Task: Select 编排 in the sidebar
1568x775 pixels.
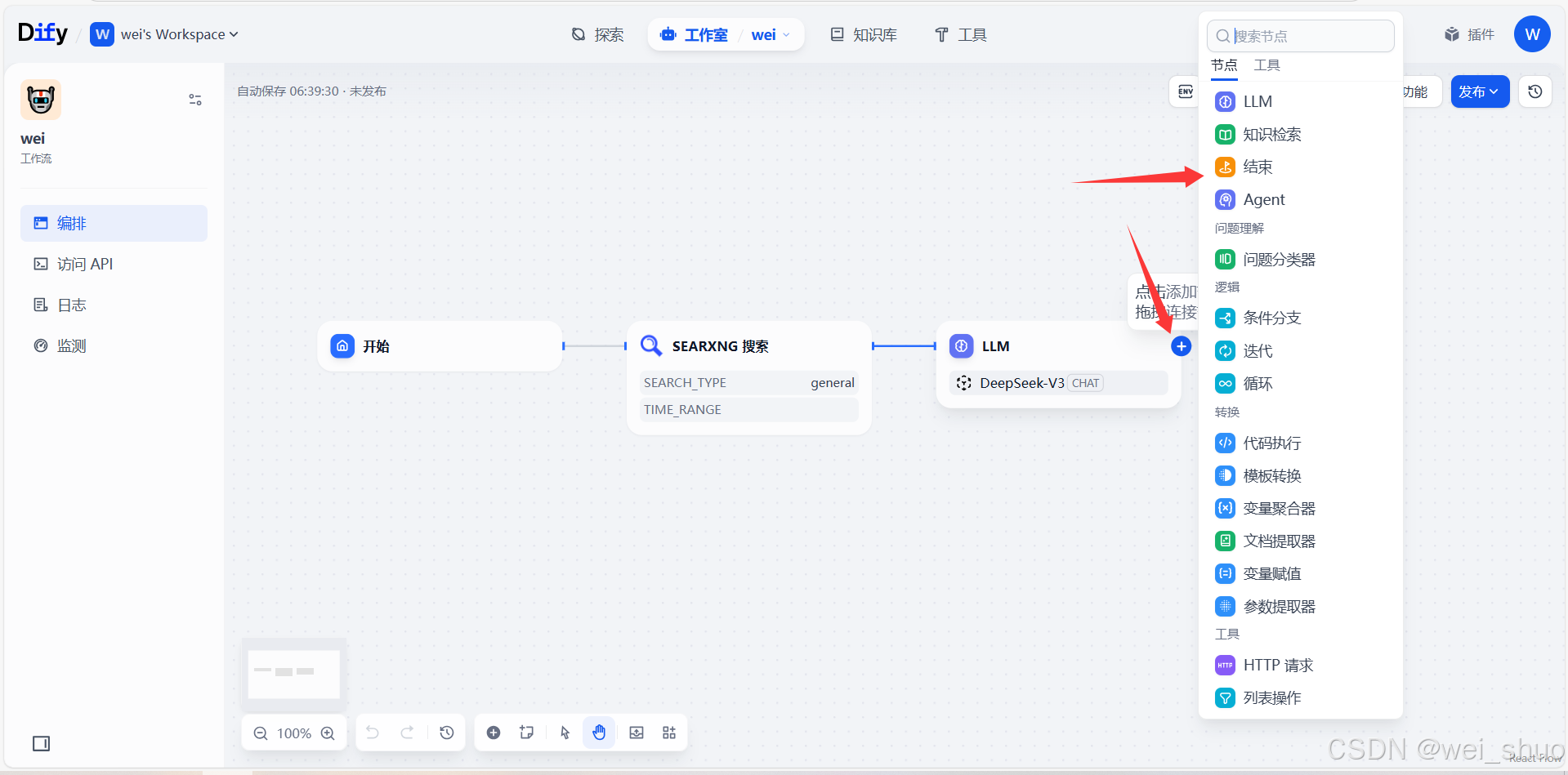Action: pyautogui.click(x=114, y=223)
